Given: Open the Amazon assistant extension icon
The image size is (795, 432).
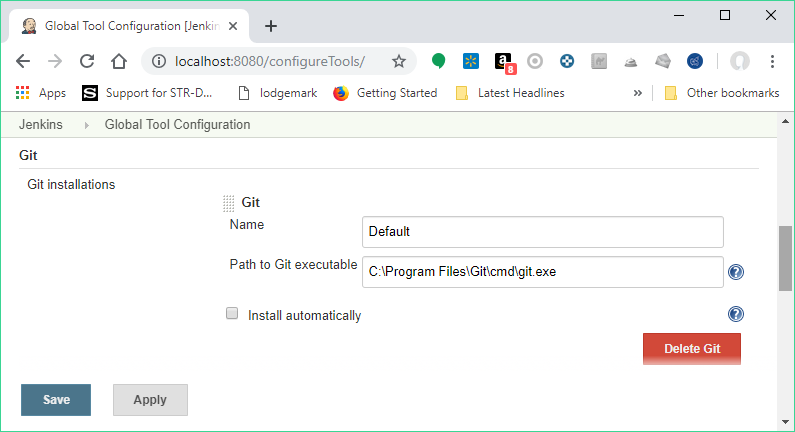Looking at the screenshot, I should tap(504, 62).
